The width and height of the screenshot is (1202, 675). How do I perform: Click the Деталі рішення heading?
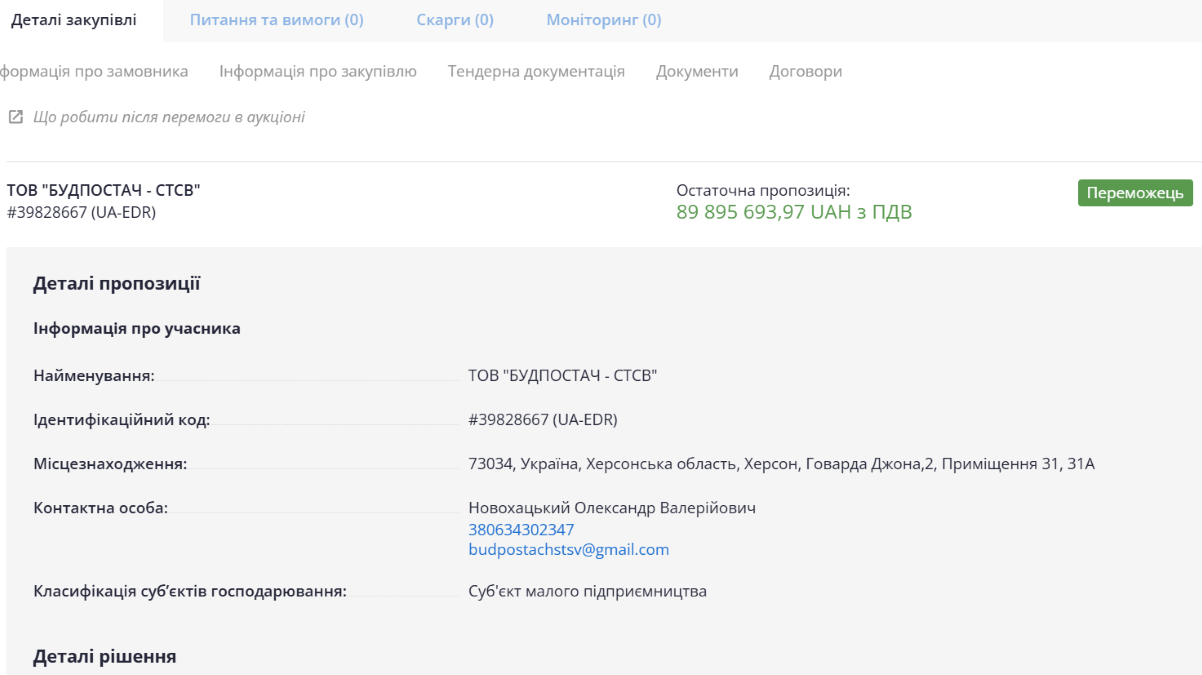[x=104, y=657]
